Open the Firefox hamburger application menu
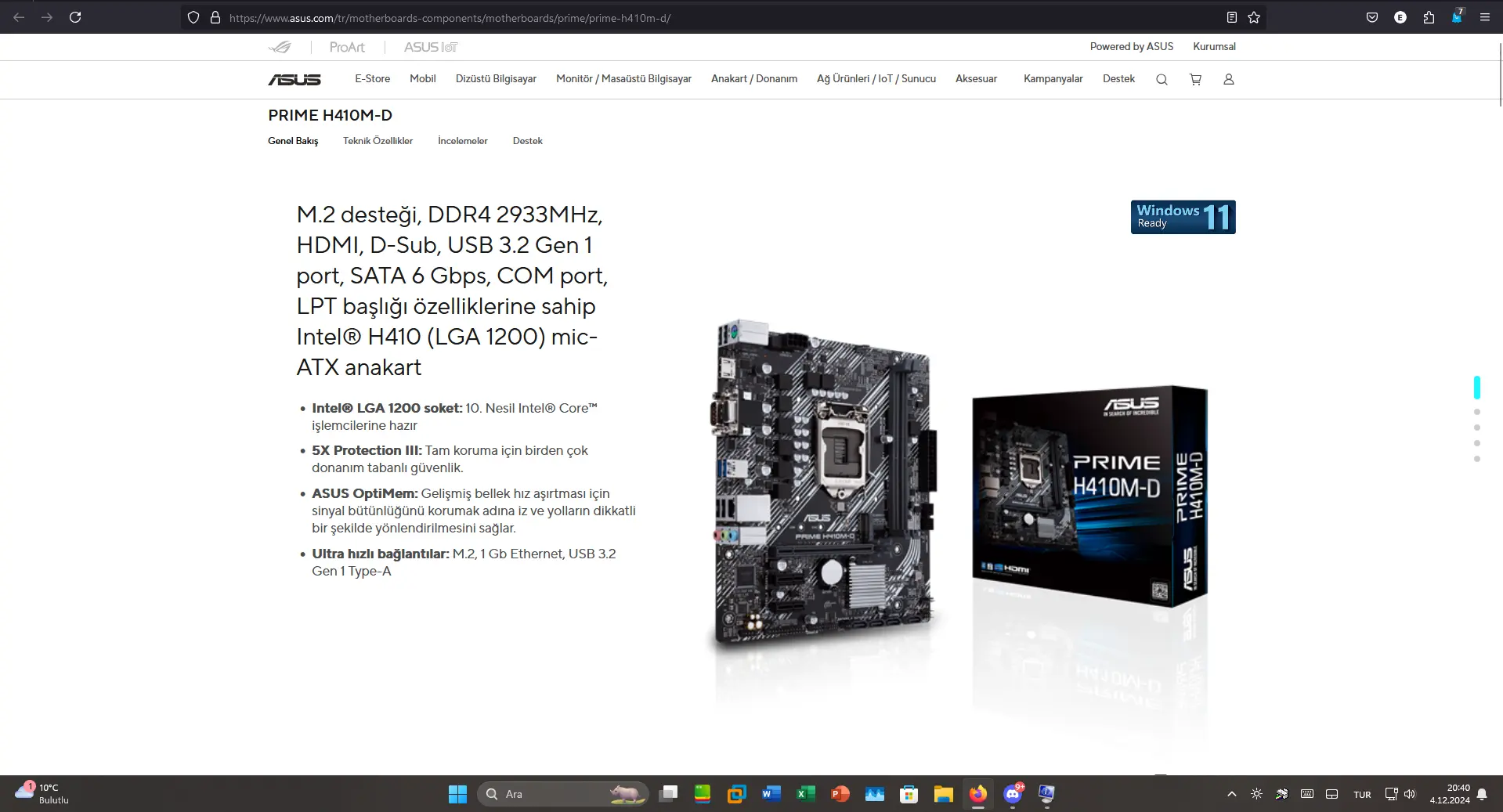Viewport: 1503px width, 812px height. coord(1484,17)
